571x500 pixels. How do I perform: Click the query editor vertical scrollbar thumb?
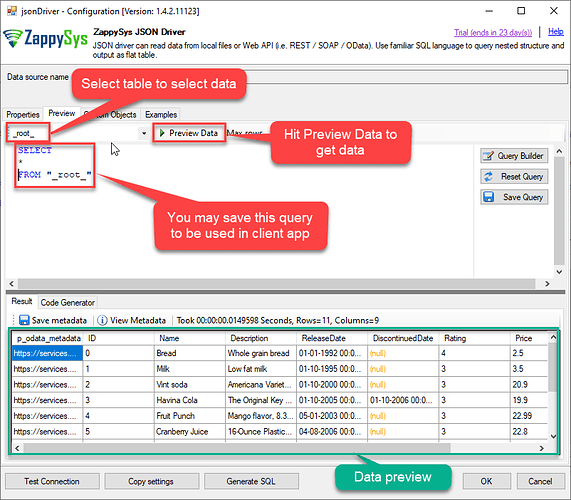(x=559, y=211)
